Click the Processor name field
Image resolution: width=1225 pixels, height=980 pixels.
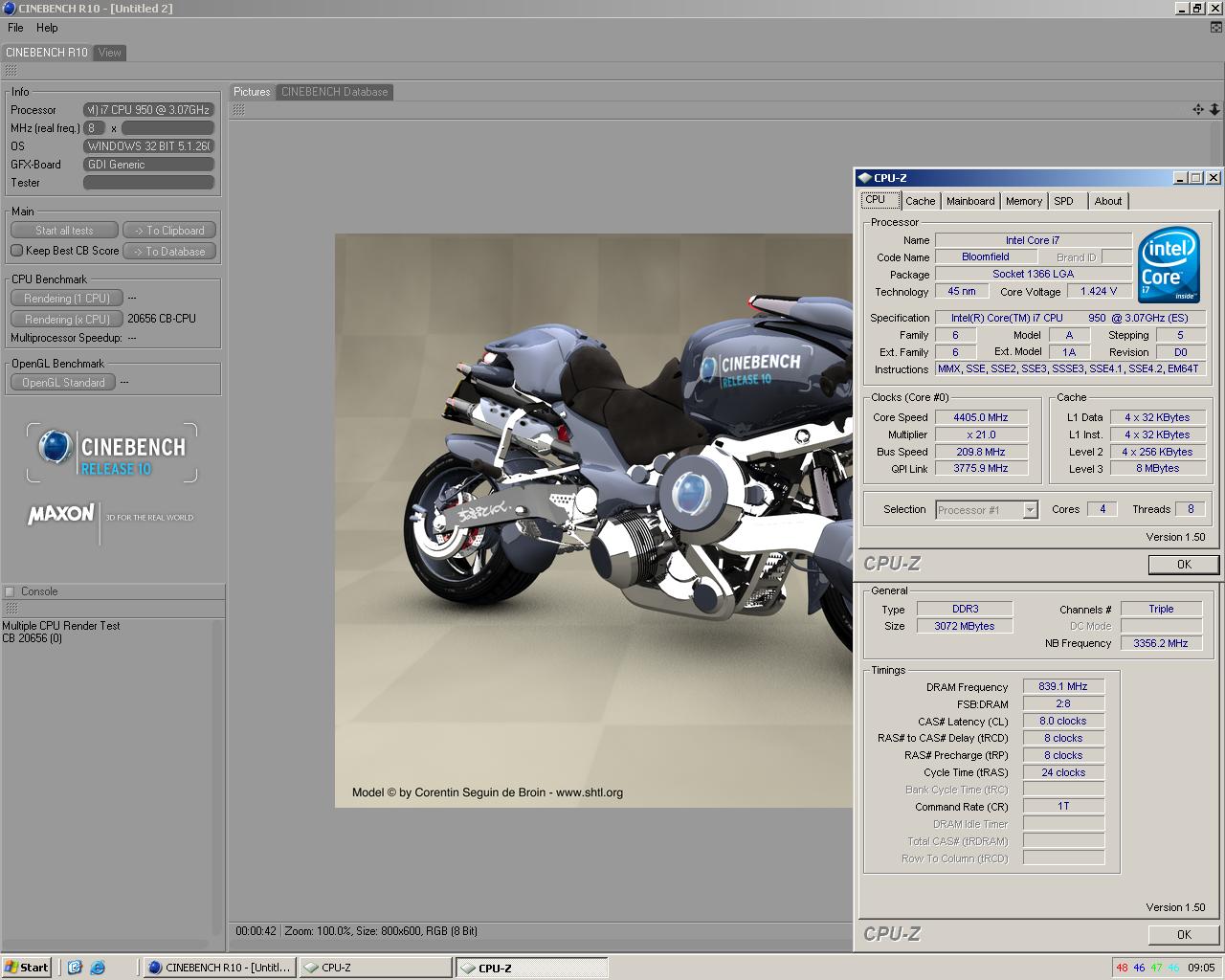[148, 110]
